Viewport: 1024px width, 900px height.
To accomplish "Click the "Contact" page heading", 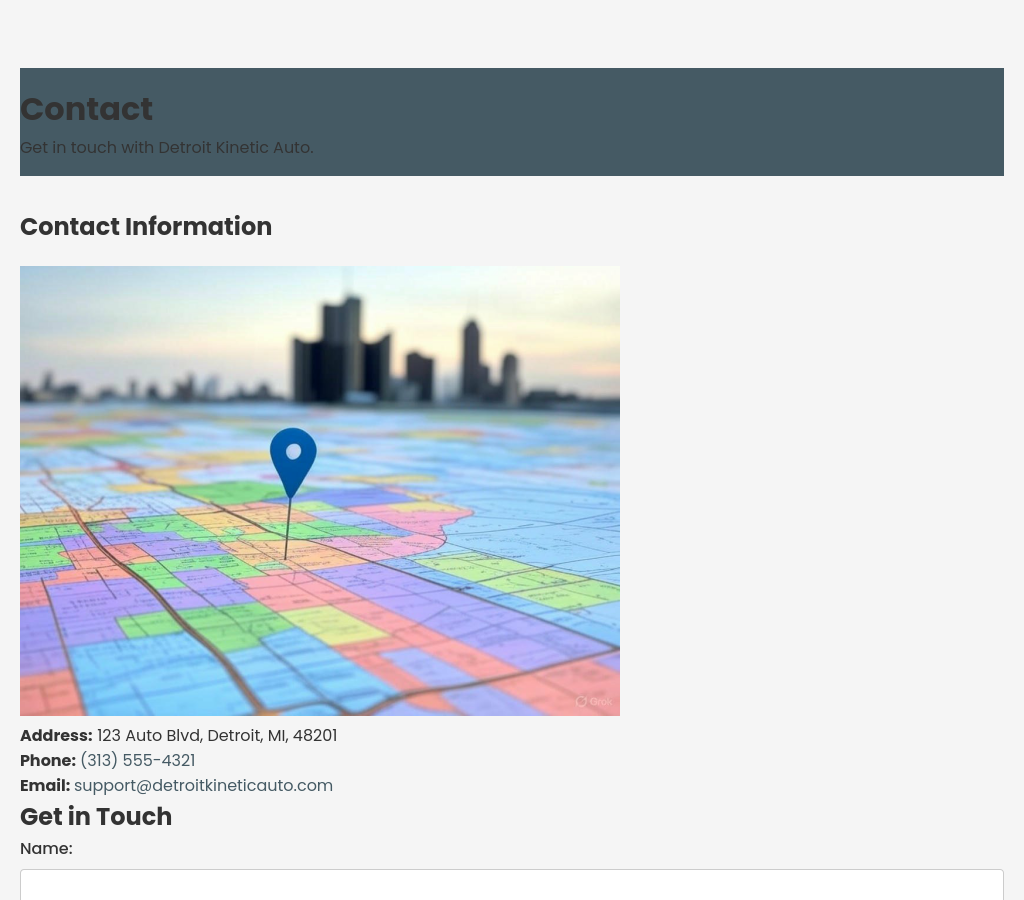I will 86,109.
